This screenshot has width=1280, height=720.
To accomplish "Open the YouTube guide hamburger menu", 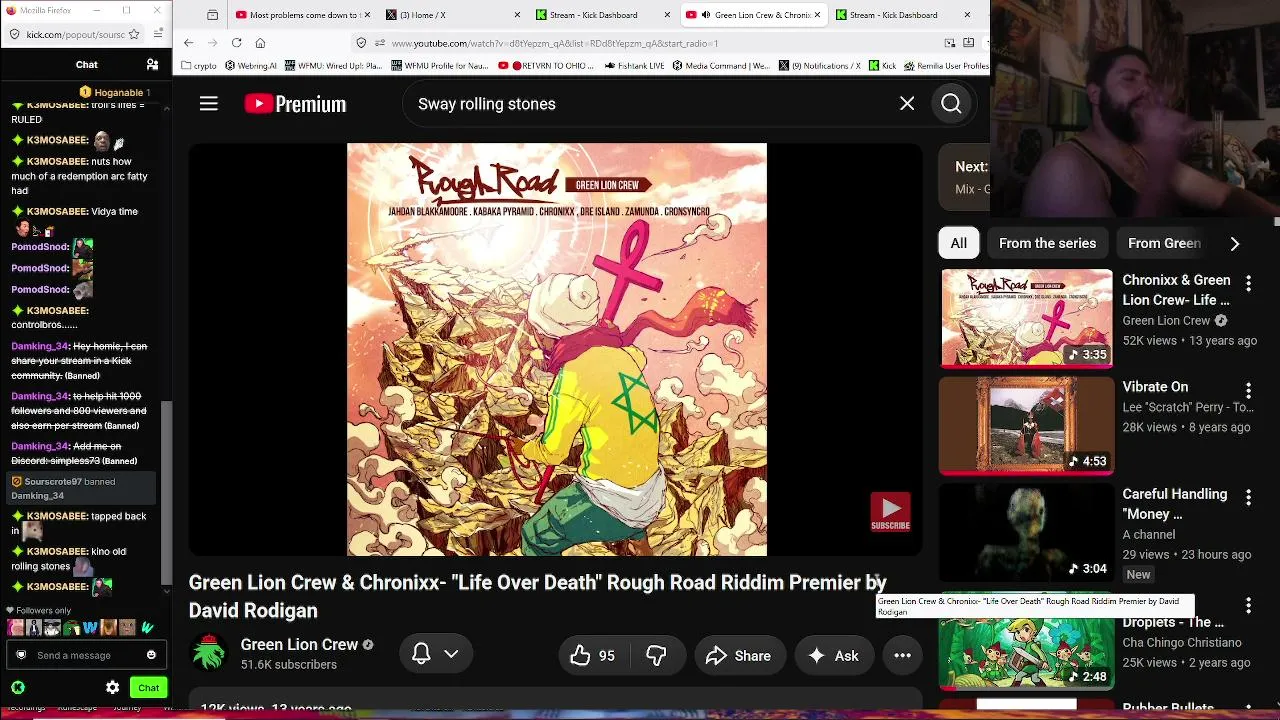I will point(208,104).
